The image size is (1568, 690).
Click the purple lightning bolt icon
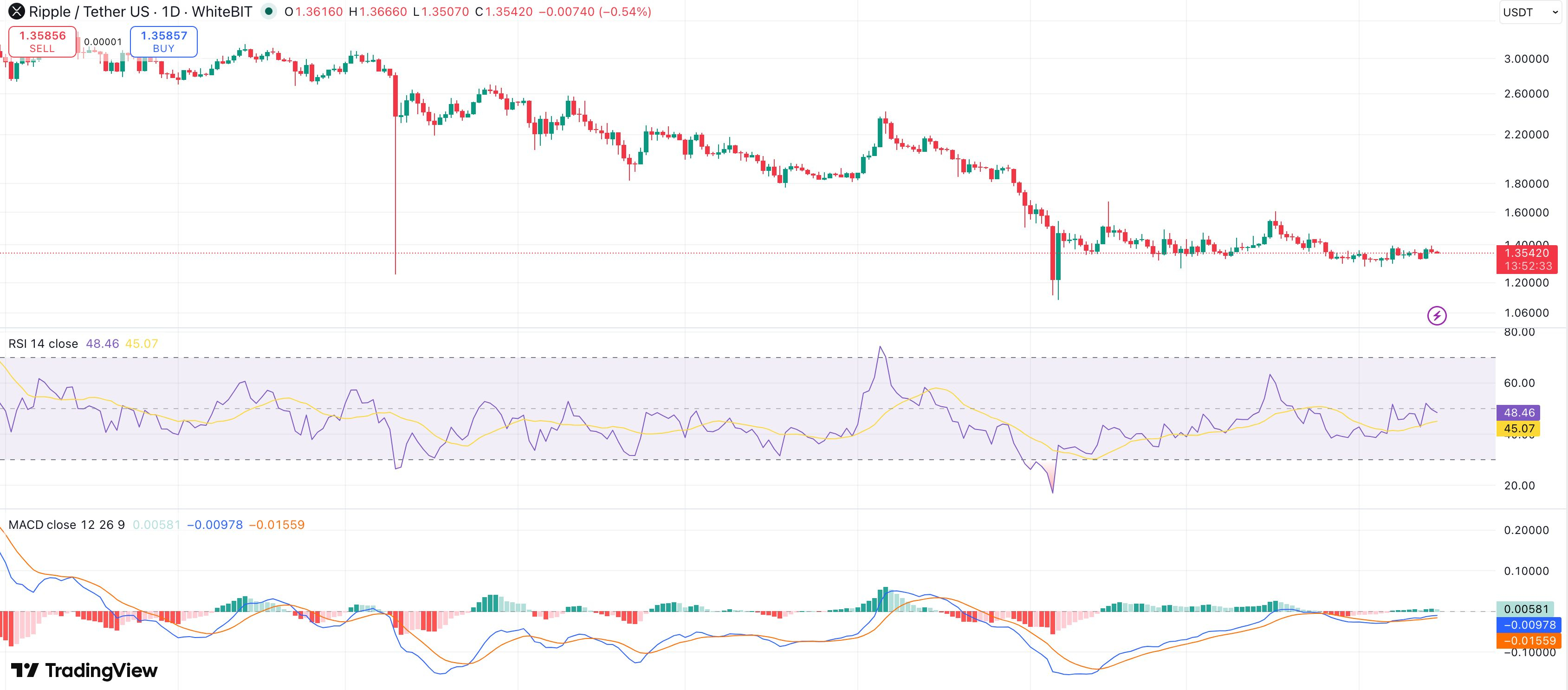pos(1437,315)
